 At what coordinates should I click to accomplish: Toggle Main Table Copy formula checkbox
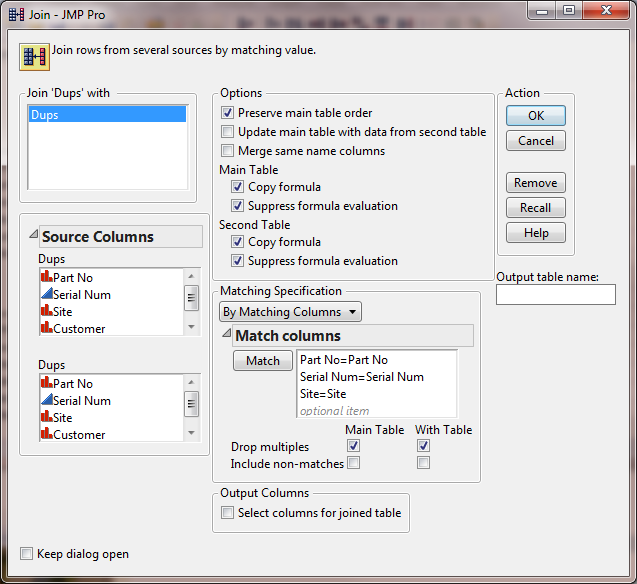[x=238, y=187]
